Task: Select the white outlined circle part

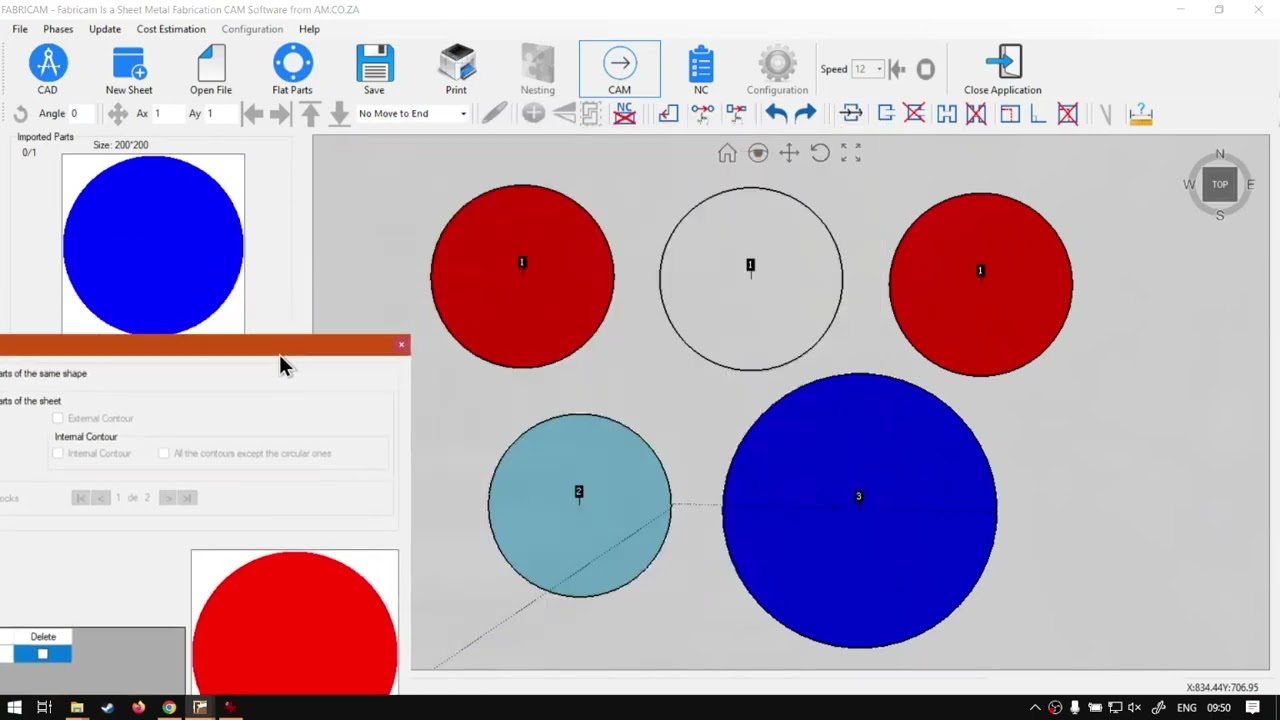Action: pos(751,279)
